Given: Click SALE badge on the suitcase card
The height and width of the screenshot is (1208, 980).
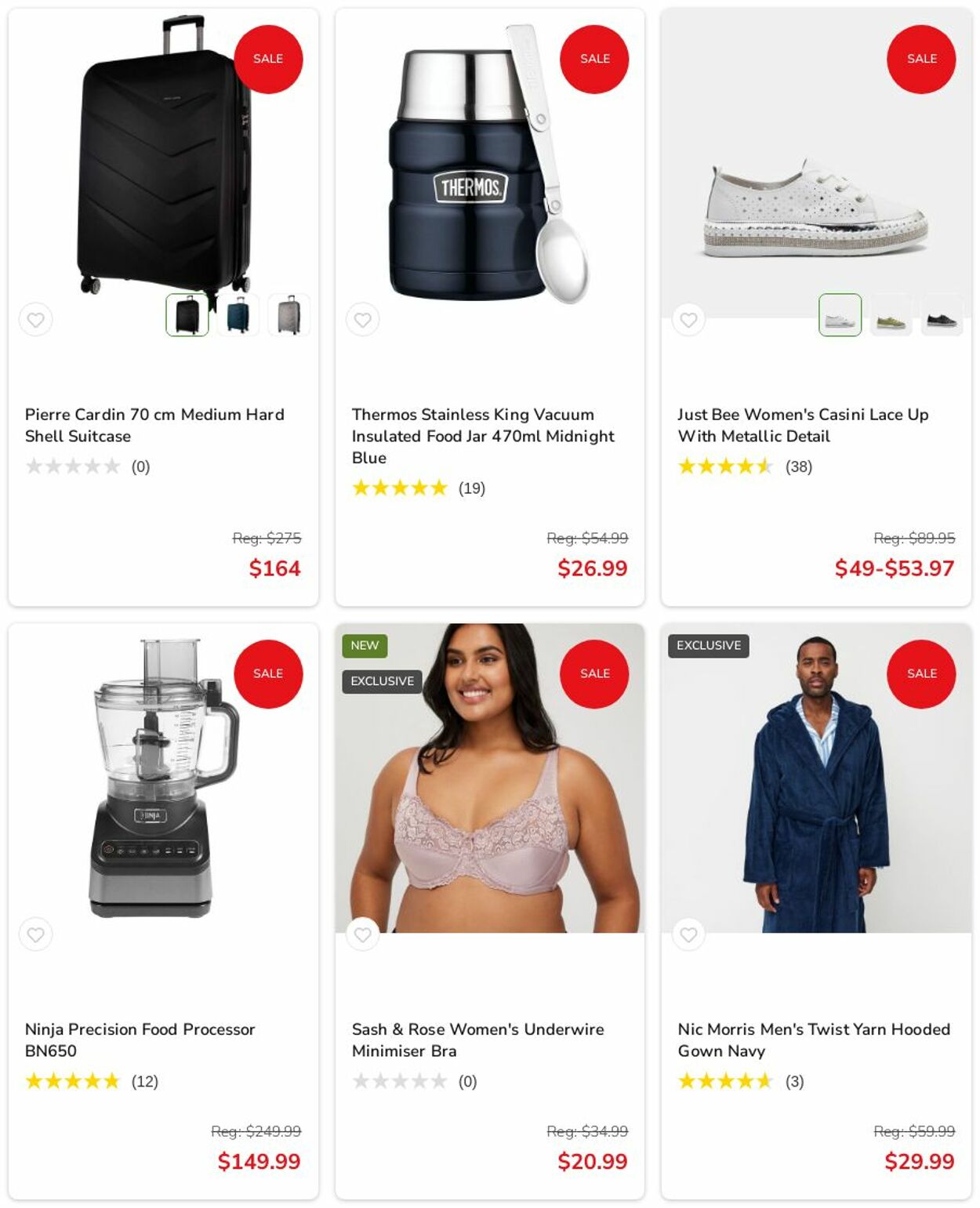Looking at the screenshot, I should [268, 59].
